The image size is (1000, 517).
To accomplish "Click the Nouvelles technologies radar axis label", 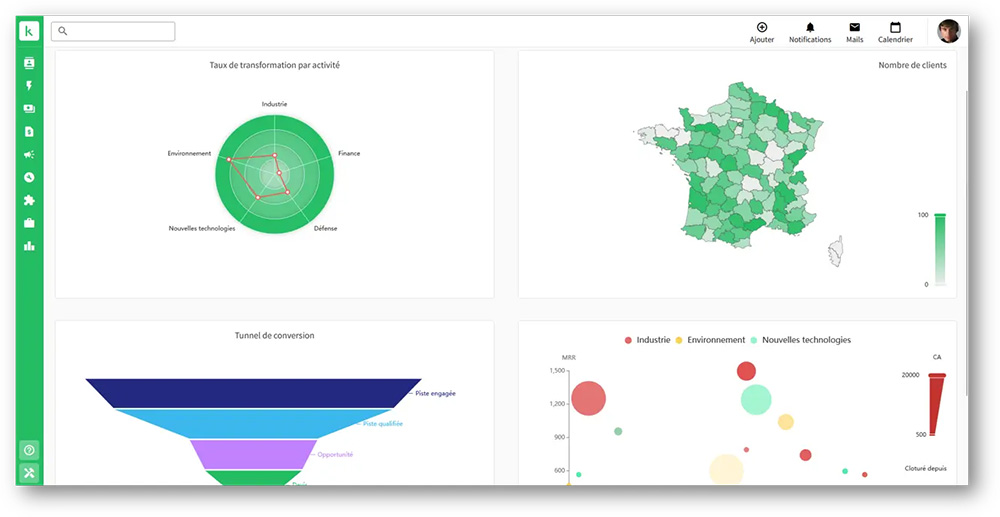I will coord(202,228).
